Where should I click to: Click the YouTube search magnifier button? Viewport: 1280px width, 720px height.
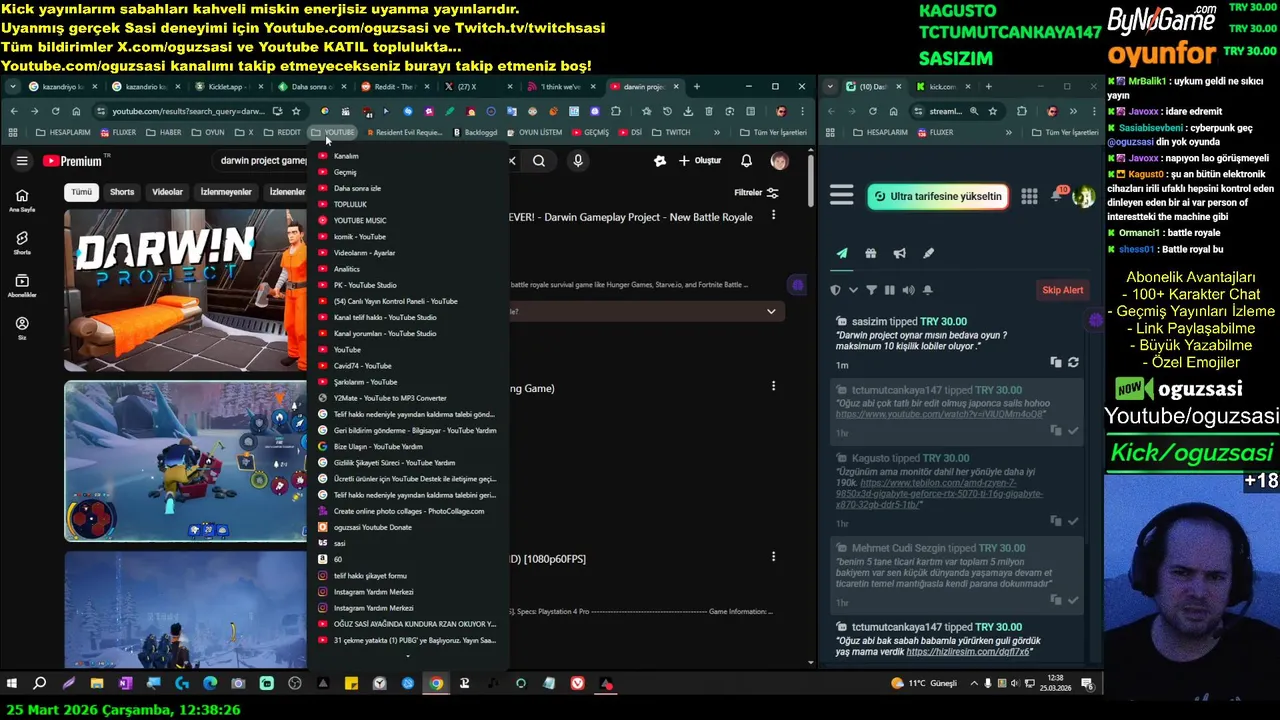539,161
